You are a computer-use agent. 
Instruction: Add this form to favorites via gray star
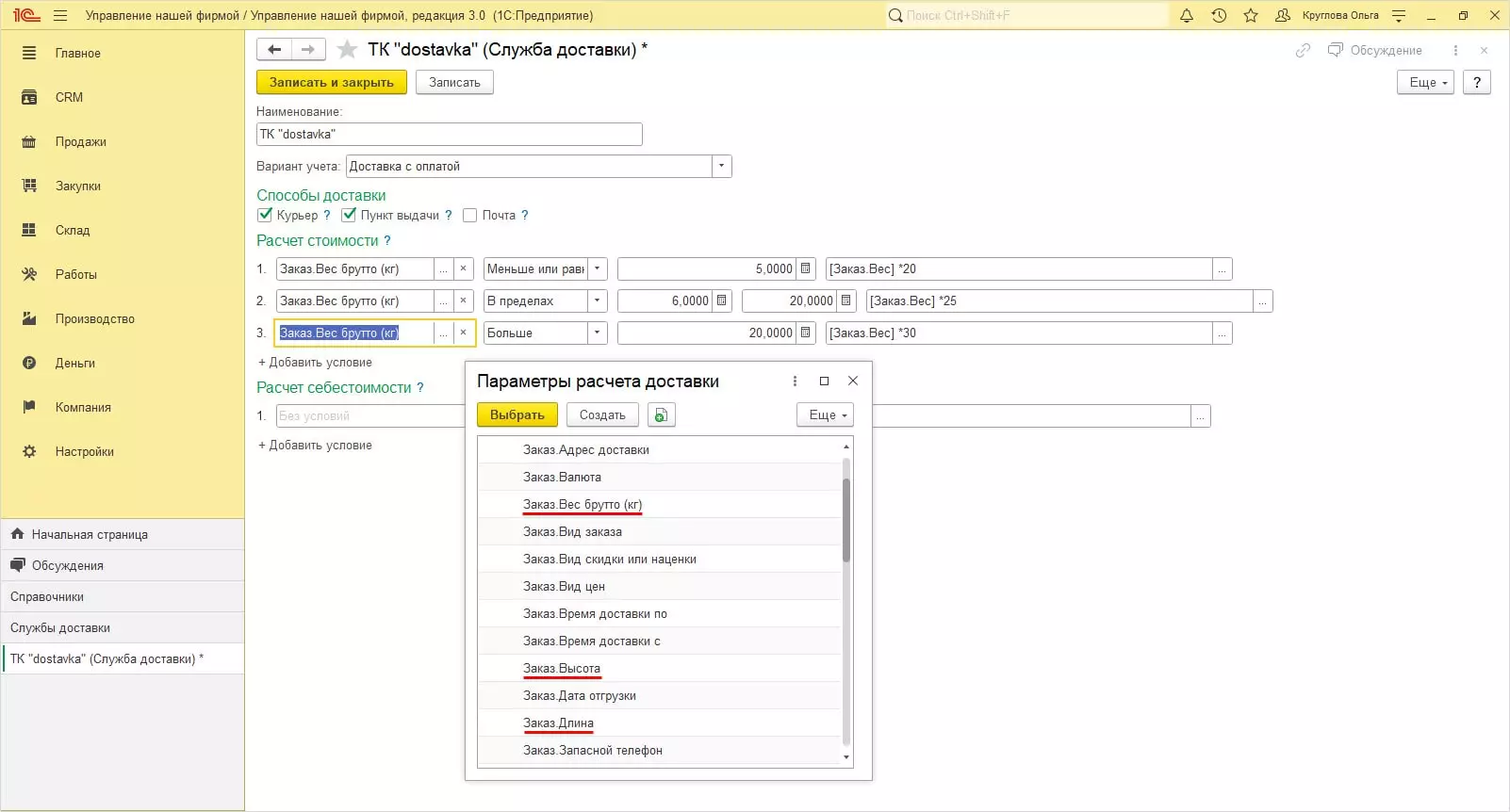click(x=347, y=50)
